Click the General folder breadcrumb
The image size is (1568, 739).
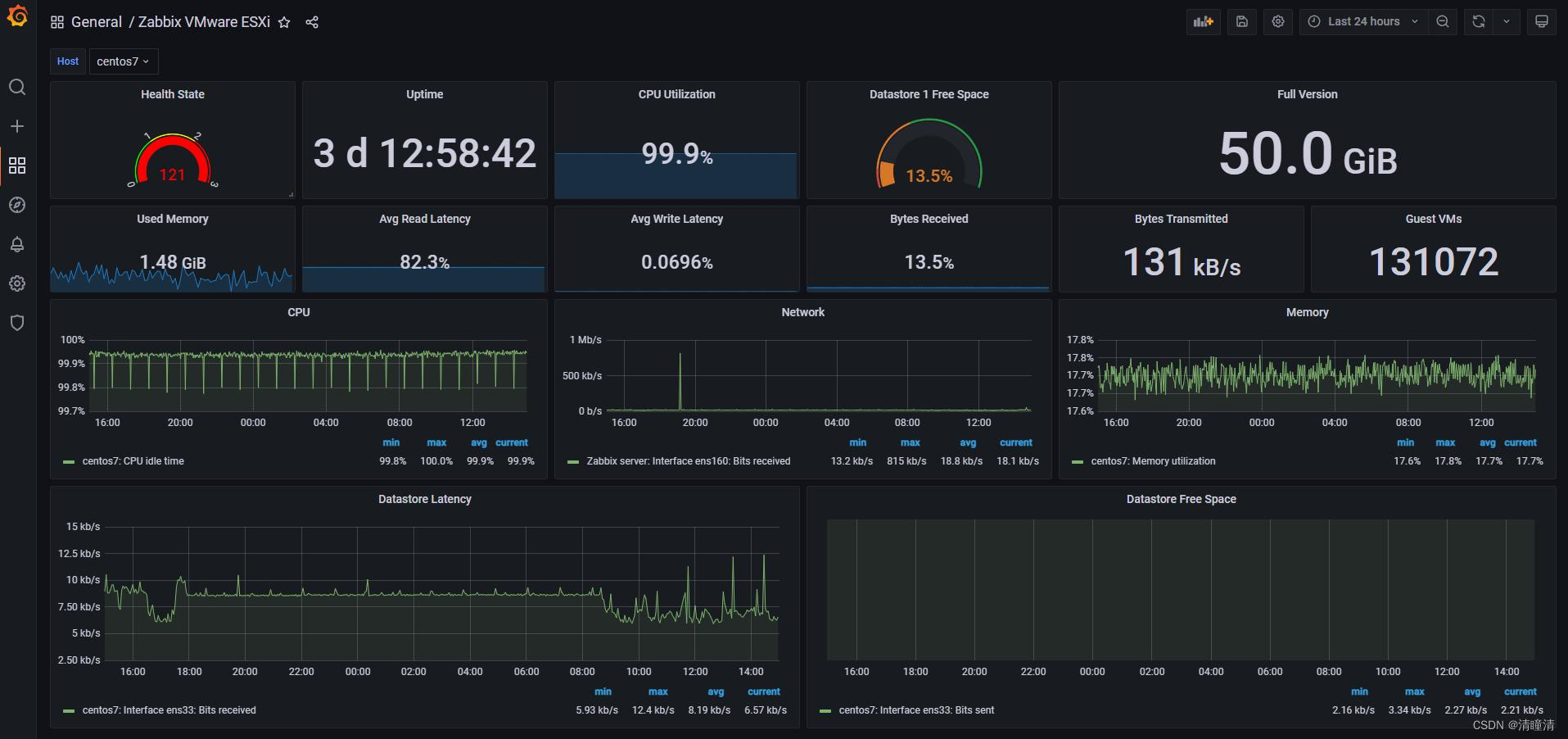click(97, 22)
